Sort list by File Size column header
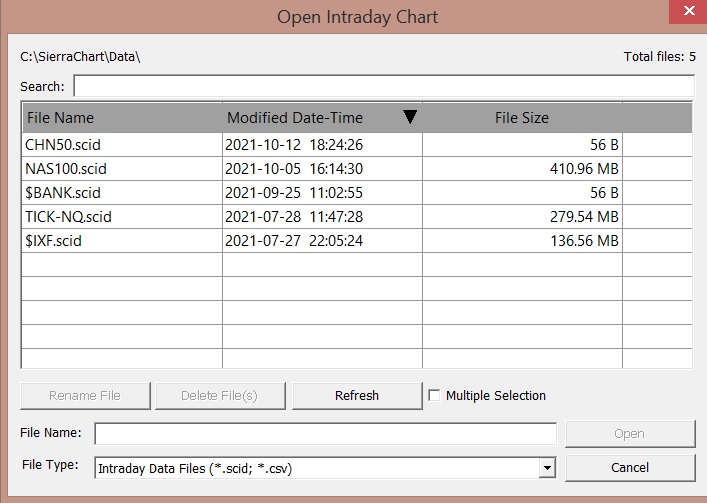Image resolution: width=707 pixels, height=503 pixels. pos(521,118)
